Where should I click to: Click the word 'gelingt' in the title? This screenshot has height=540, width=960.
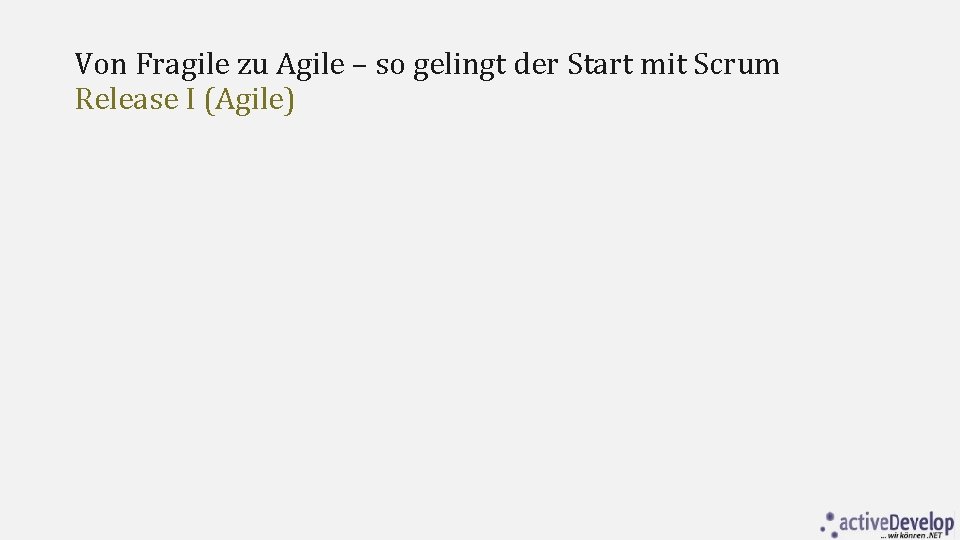click(x=459, y=67)
